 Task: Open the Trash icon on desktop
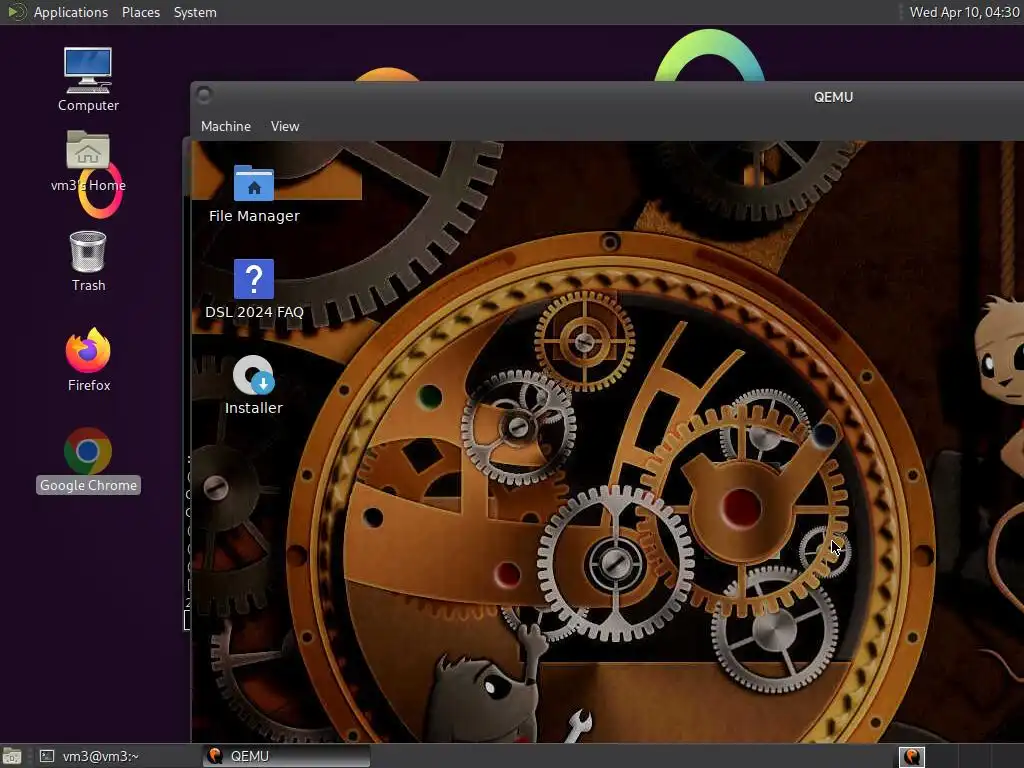coord(88,261)
